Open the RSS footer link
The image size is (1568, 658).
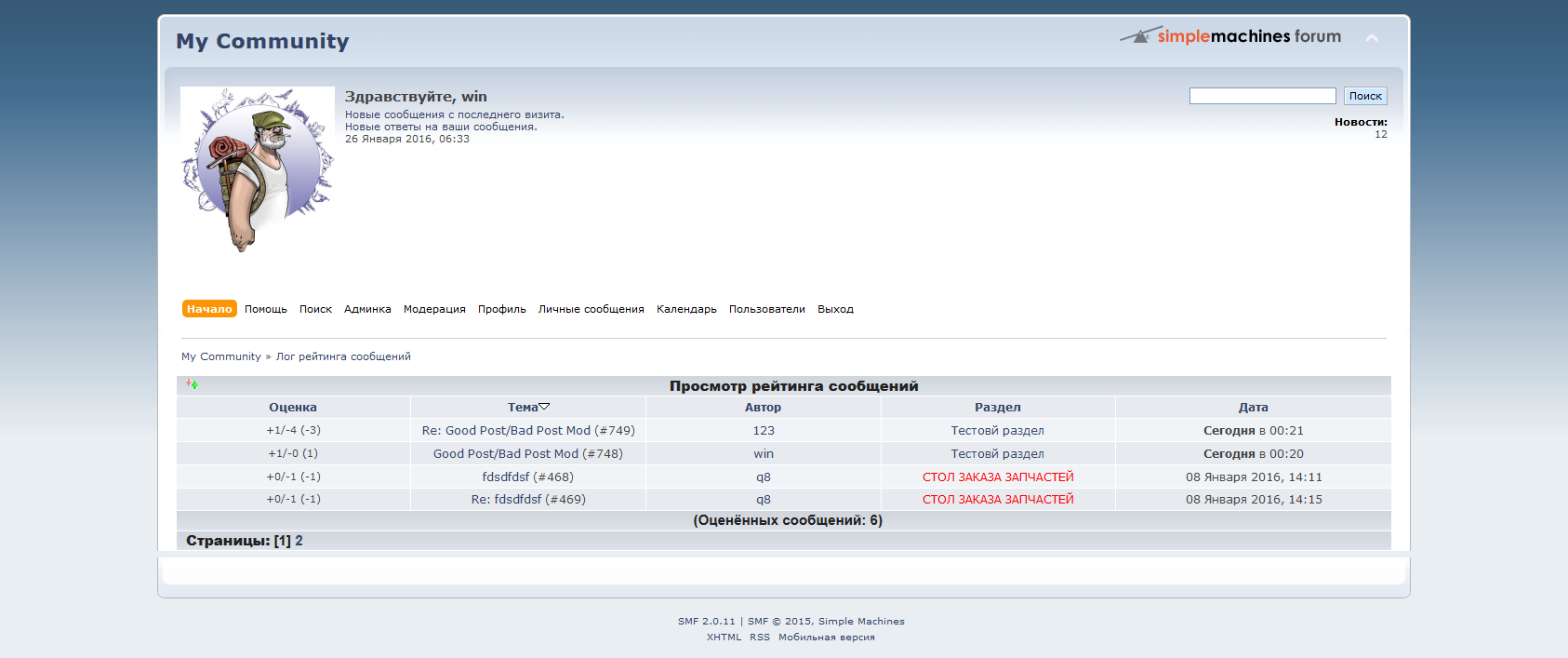760,637
